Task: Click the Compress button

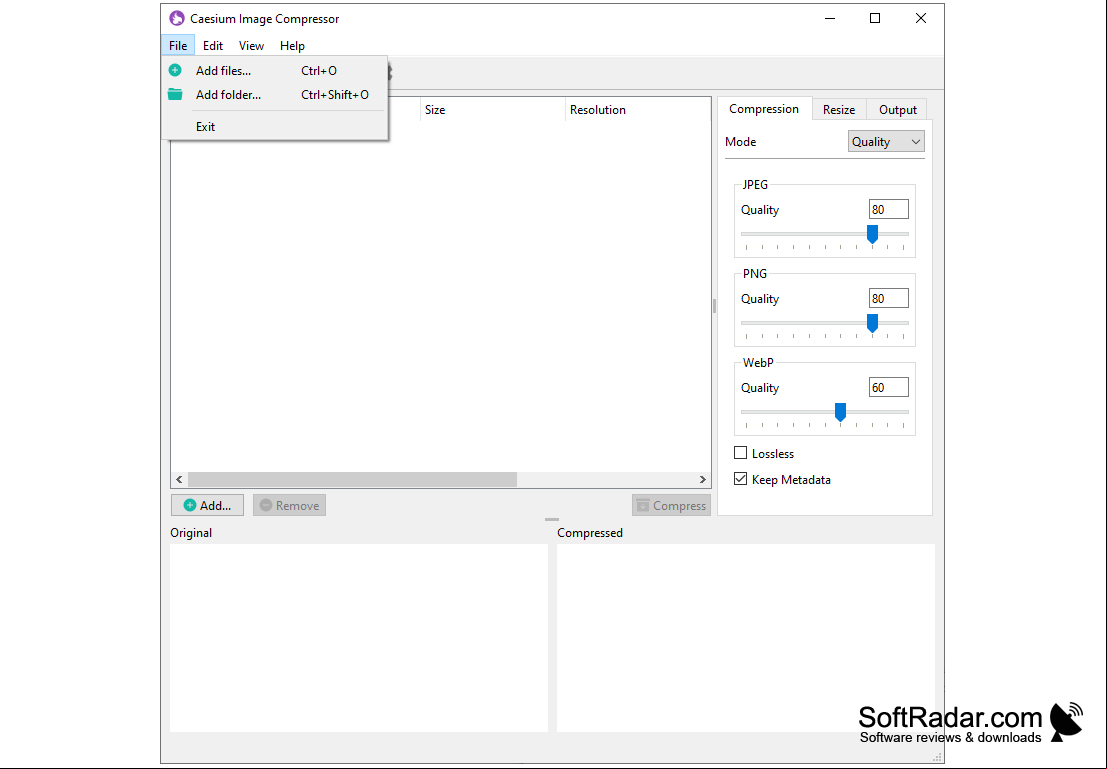Action: [671, 505]
